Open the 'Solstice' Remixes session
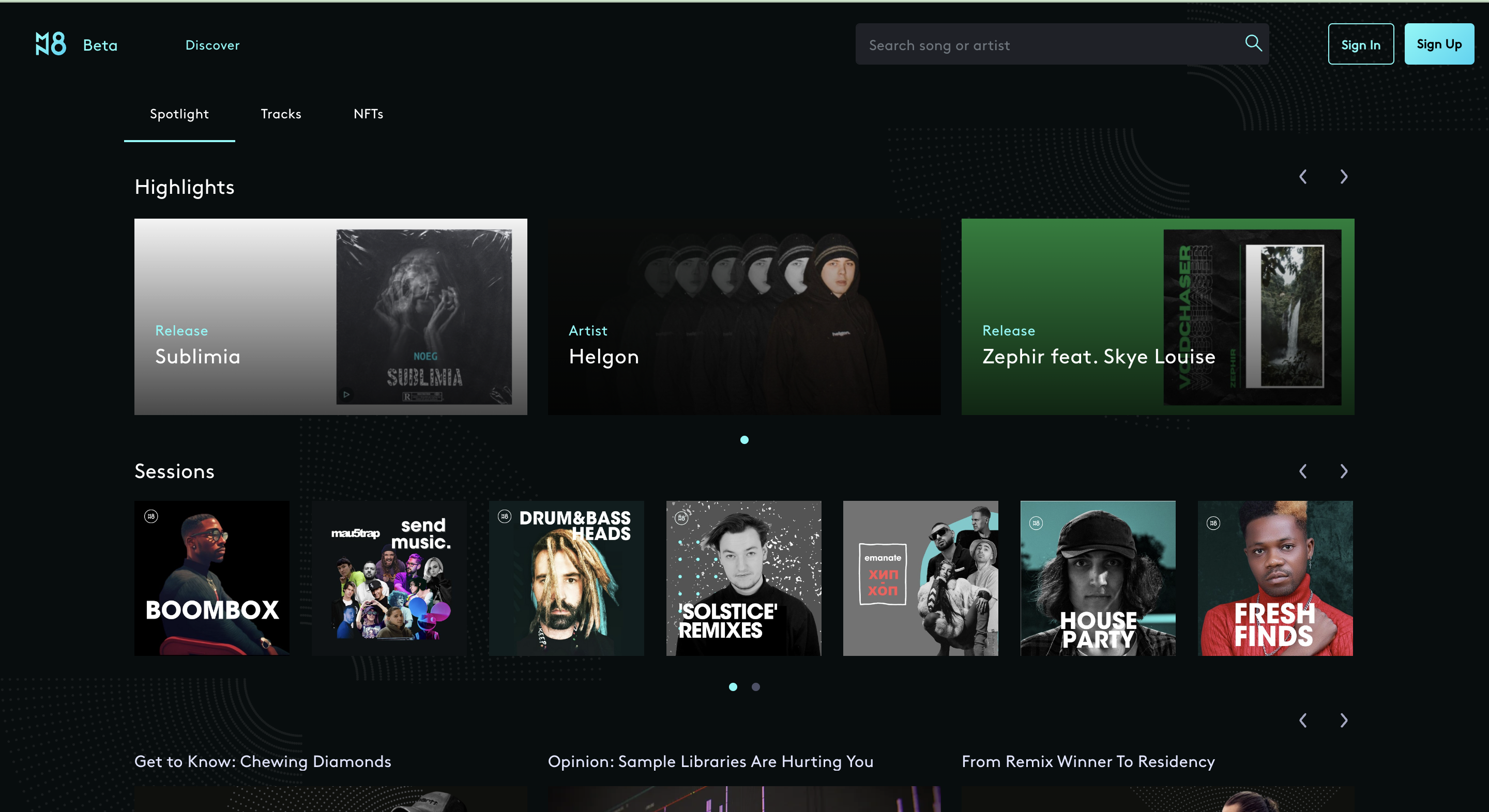 click(x=743, y=578)
